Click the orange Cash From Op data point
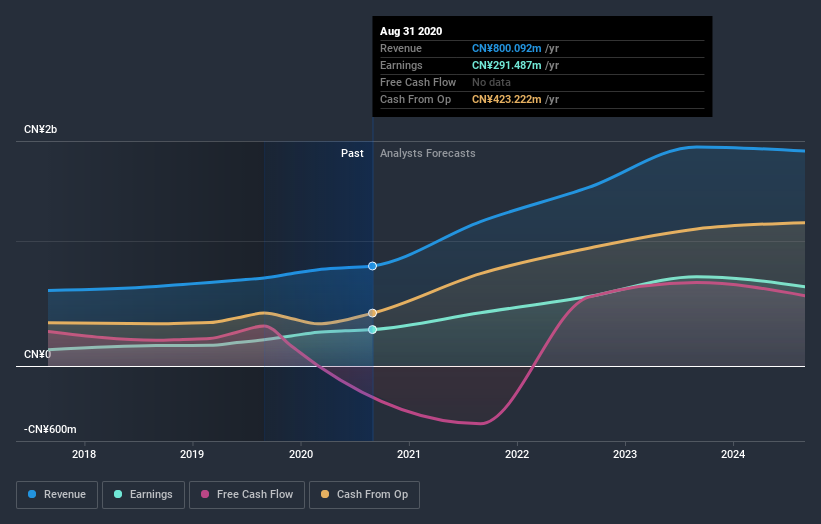The image size is (821, 524). tap(372, 313)
